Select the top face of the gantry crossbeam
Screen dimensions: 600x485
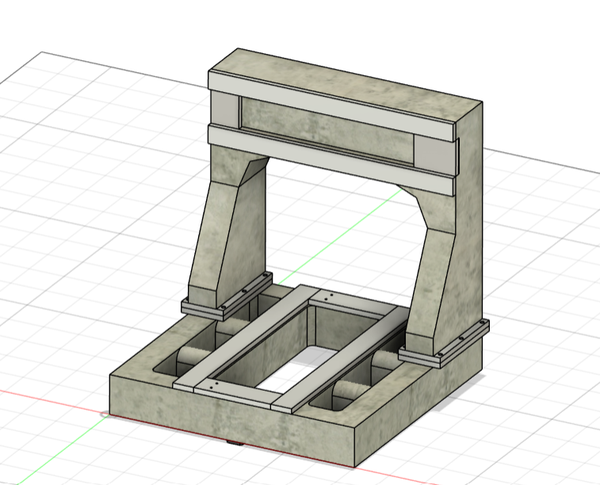coord(346,87)
